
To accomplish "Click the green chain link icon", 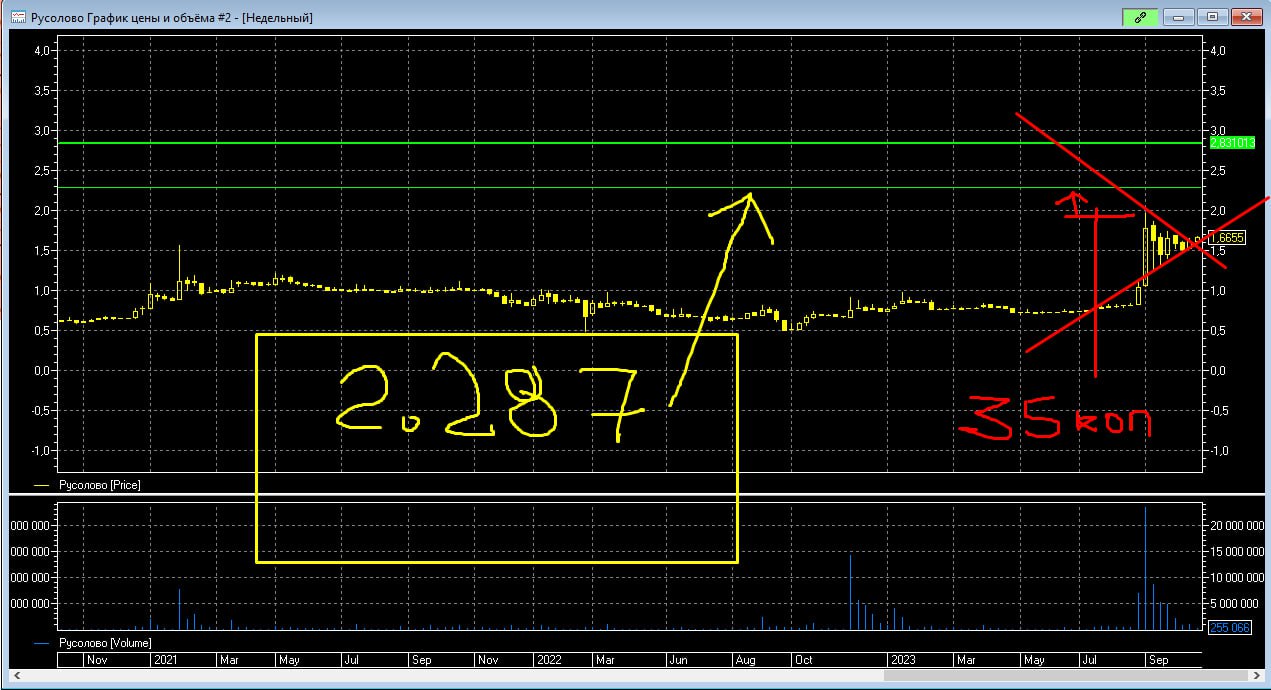I will click(x=1139, y=17).
